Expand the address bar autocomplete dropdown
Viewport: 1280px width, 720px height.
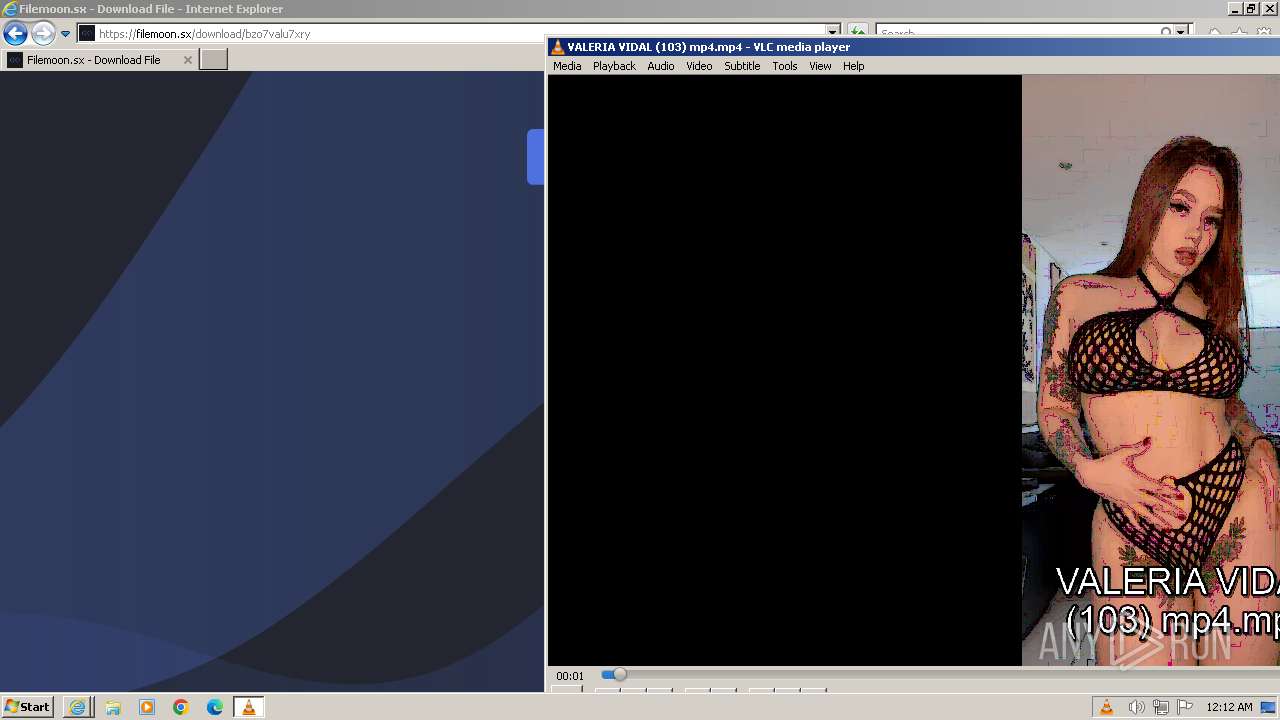tap(832, 33)
